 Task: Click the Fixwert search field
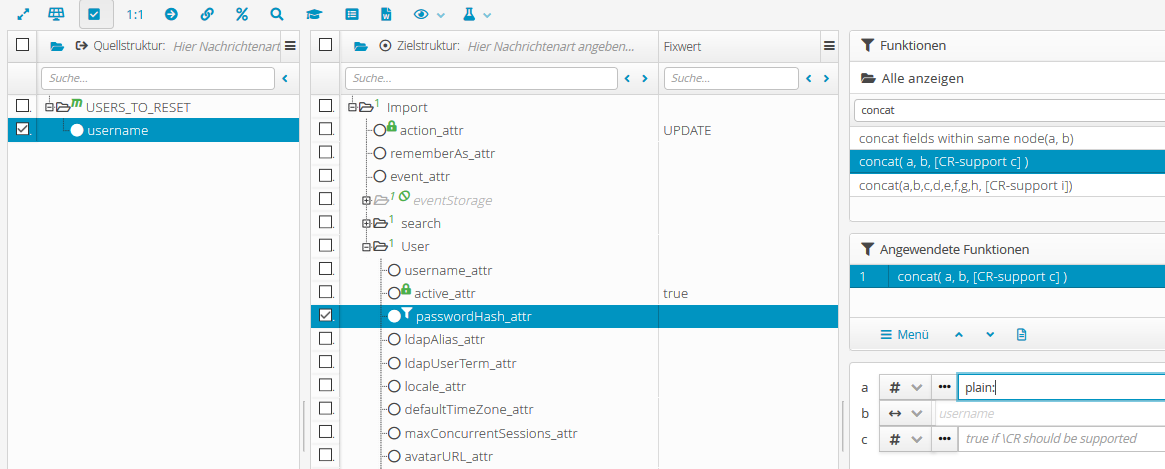click(x=730, y=78)
